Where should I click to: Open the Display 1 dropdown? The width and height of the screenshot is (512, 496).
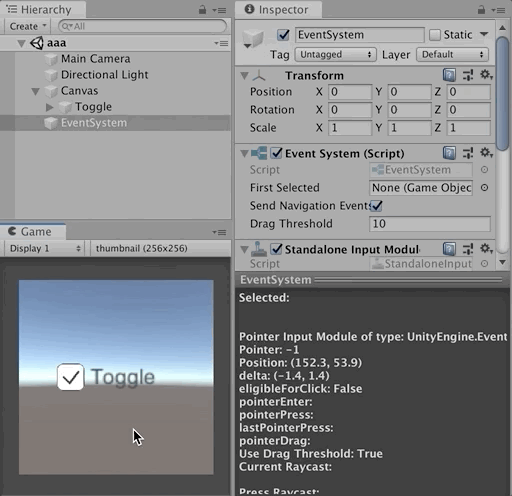click(45, 249)
